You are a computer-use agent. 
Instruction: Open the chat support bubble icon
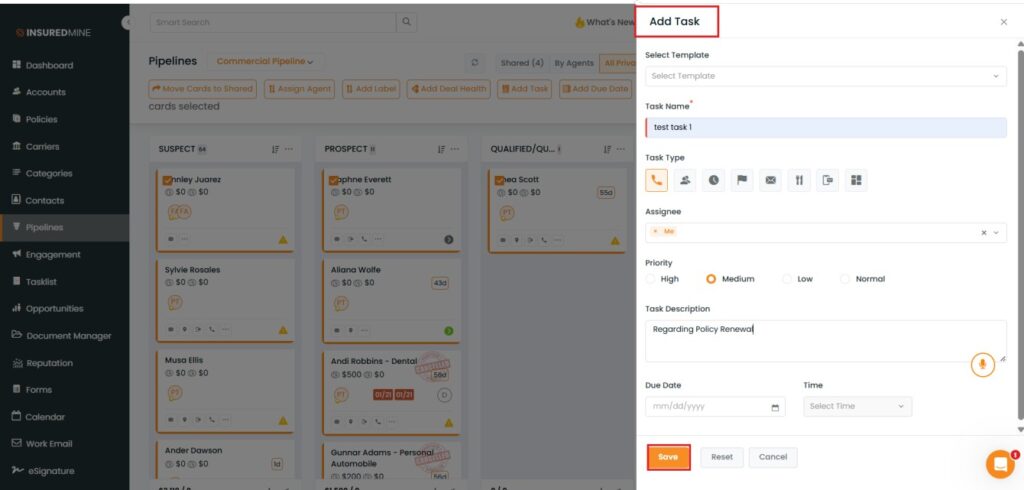[x=999, y=464]
